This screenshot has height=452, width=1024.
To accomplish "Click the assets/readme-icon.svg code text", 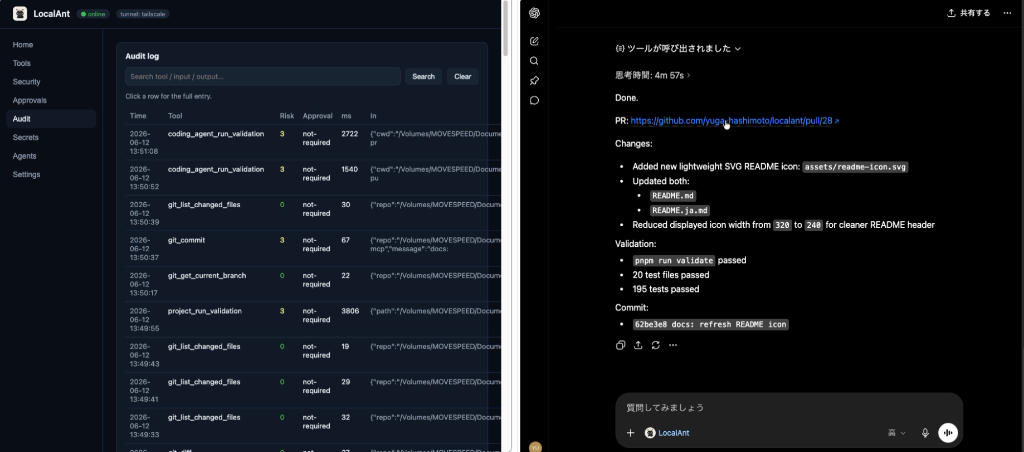I will click(x=855, y=167).
